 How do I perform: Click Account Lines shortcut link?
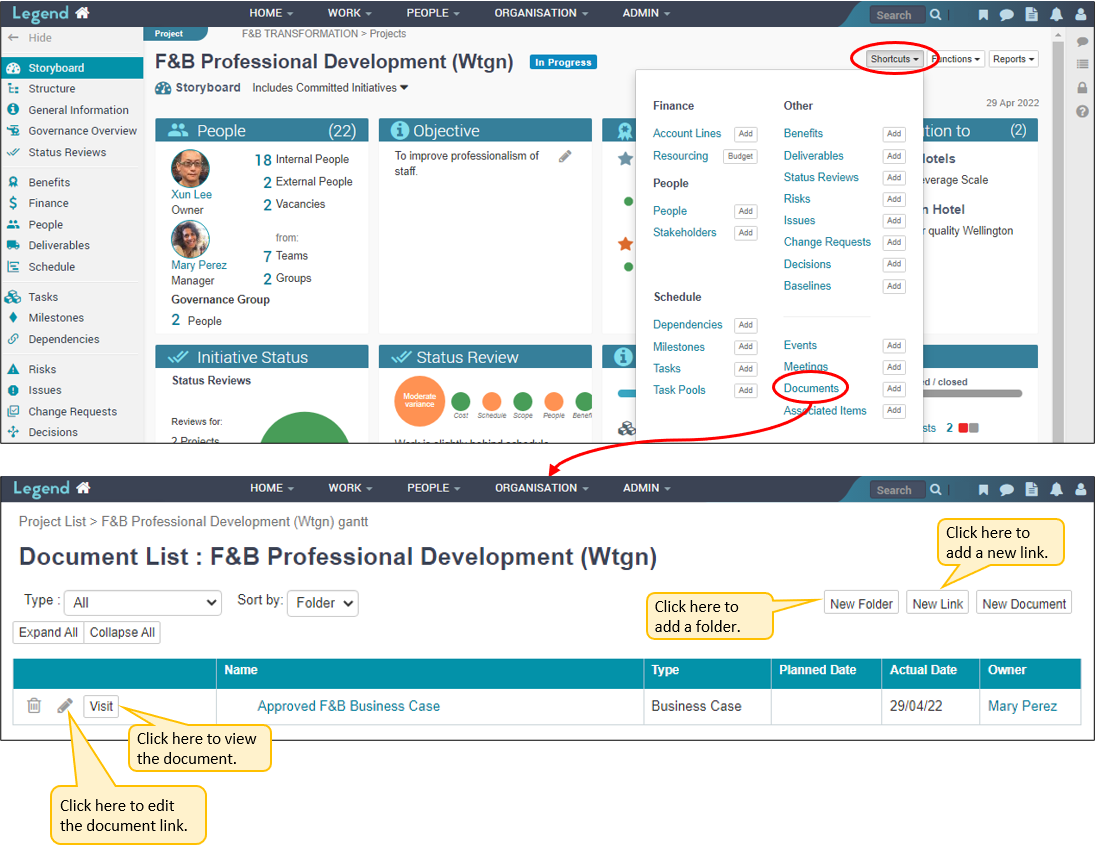click(x=686, y=133)
